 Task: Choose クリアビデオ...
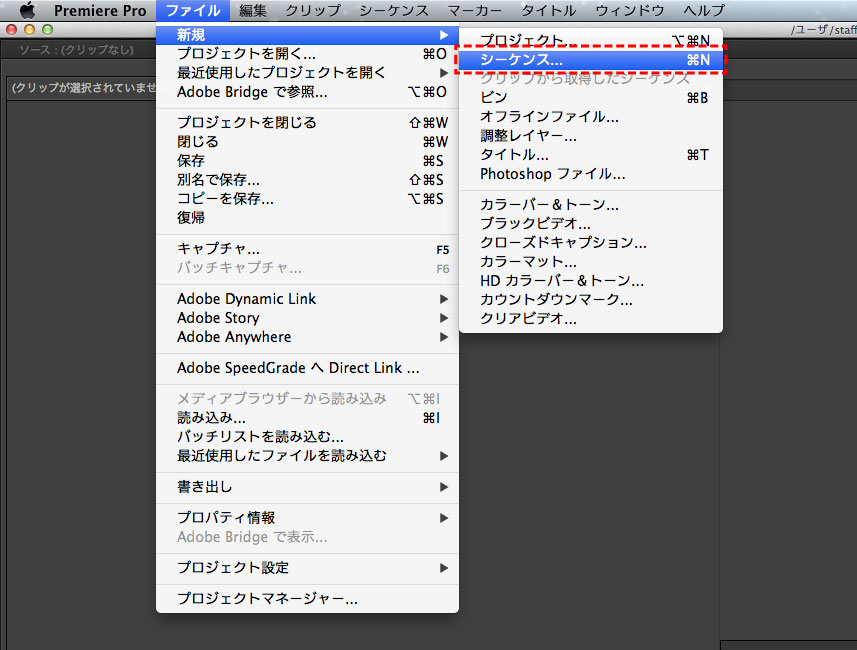point(591,318)
